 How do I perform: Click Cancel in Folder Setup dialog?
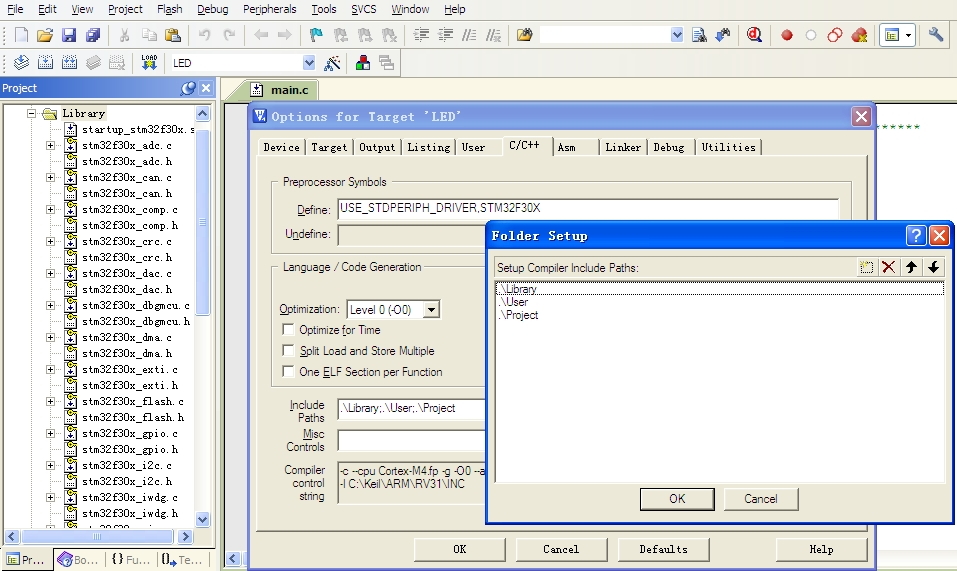[x=760, y=499]
